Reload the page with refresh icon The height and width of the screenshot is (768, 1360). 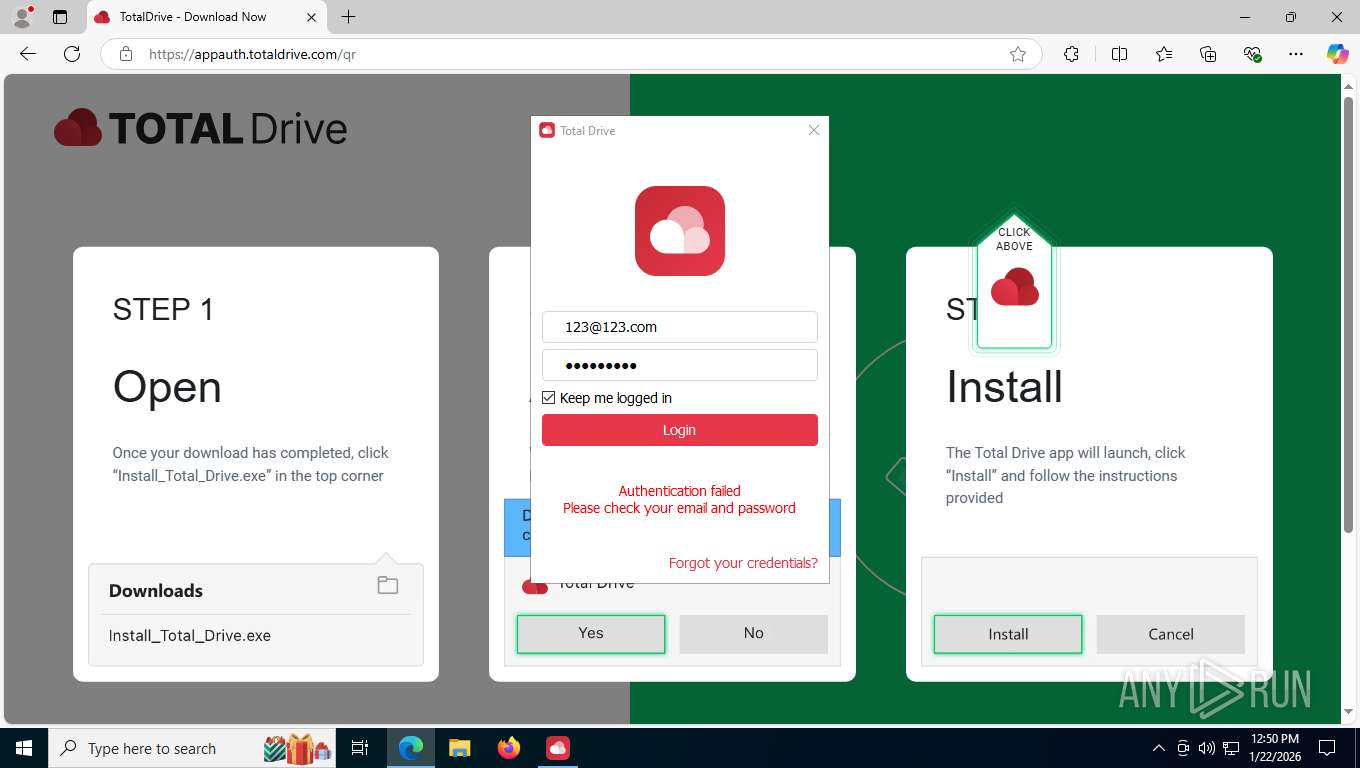click(72, 54)
